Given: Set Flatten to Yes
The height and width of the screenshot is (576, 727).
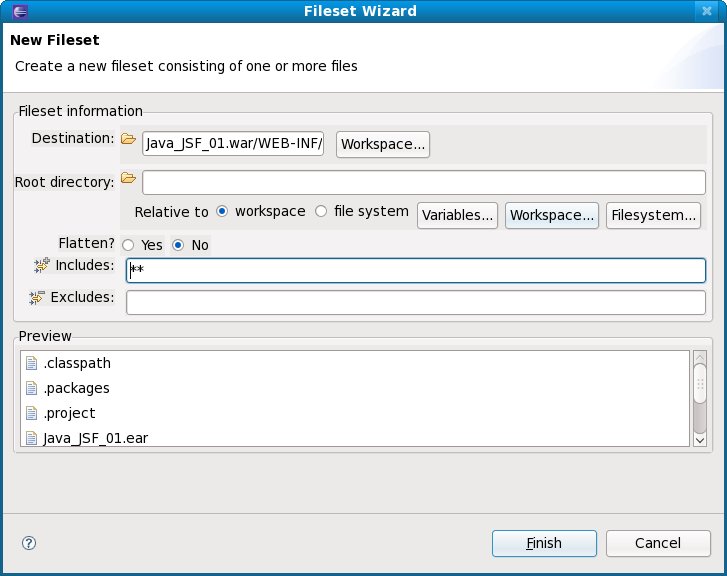Looking at the screenshot, I should (128, 245).
